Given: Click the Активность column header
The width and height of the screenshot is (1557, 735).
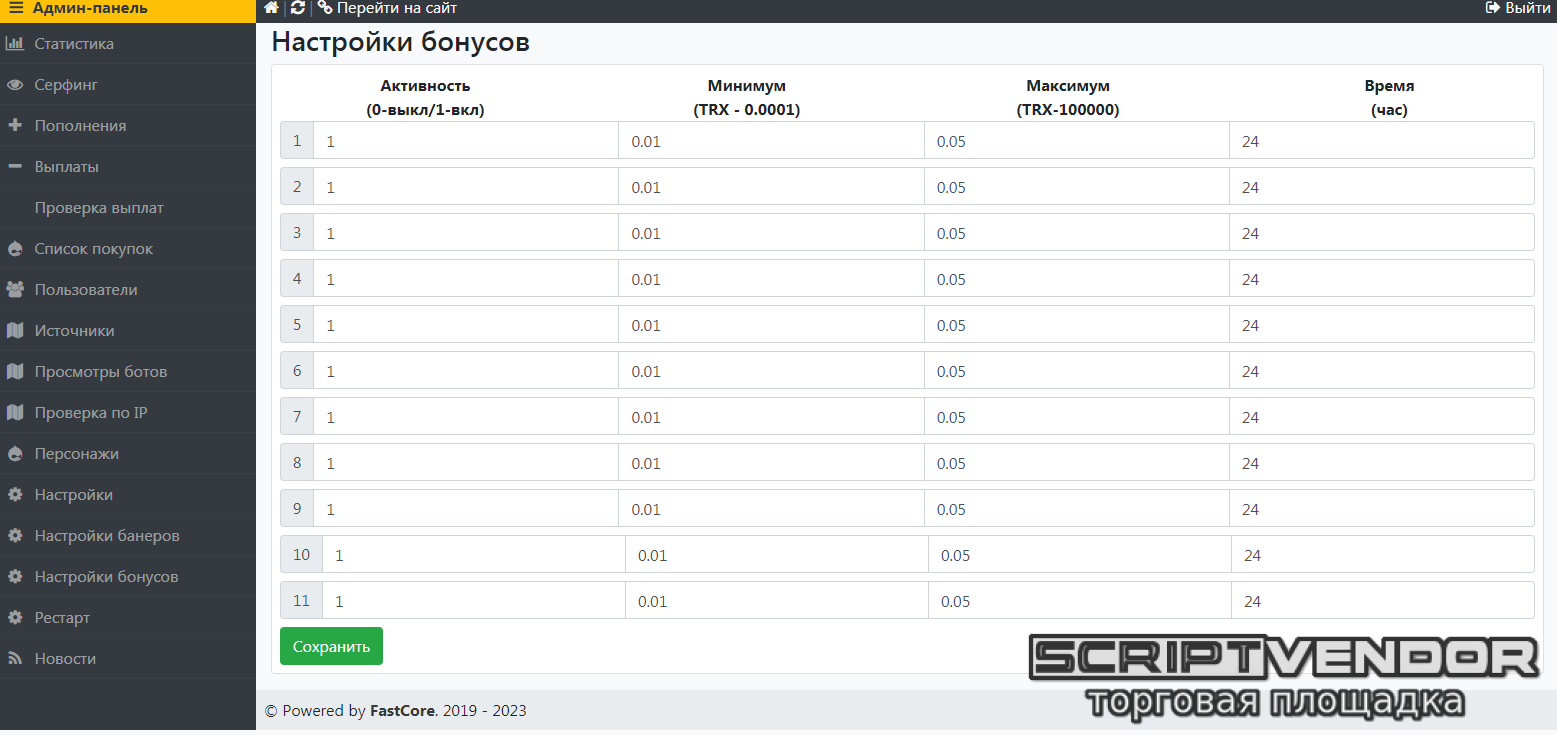Looking at the screenshot, I should click(x=425, y=98).
